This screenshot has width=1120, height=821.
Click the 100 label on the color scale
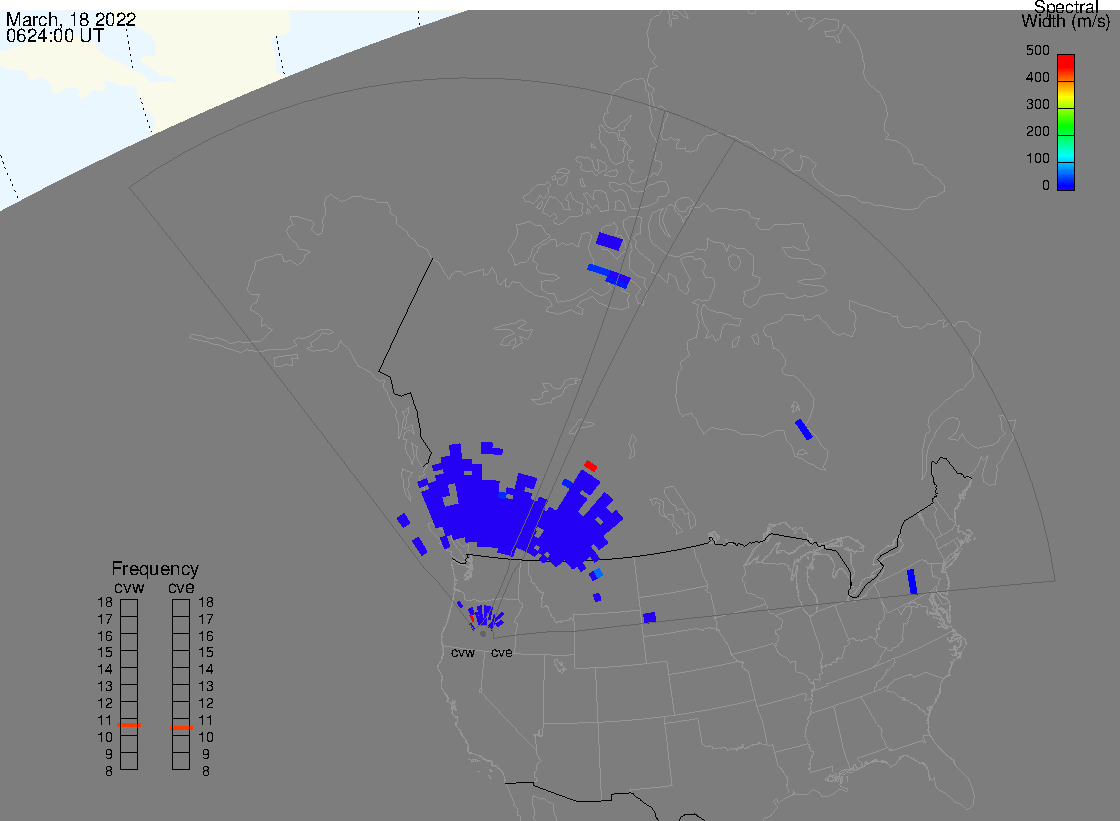[1037, 159]
